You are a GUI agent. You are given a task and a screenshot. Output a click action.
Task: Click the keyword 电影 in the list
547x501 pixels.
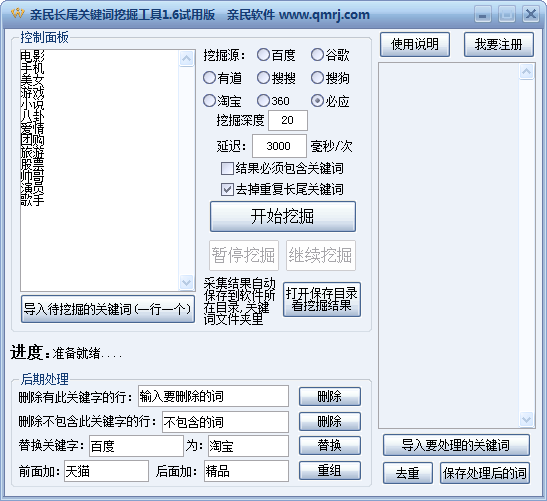[x=32, y=56]
